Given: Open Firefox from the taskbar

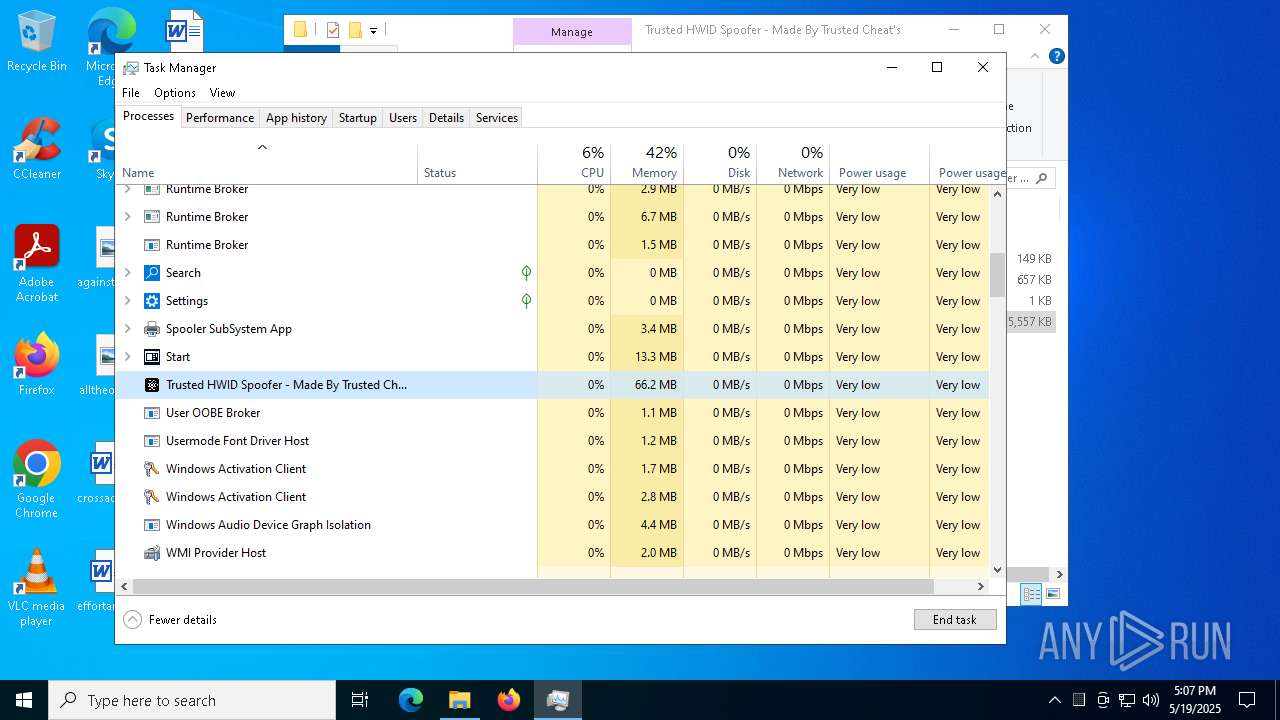Looking at the screenshot, I should tap(509, 700).
